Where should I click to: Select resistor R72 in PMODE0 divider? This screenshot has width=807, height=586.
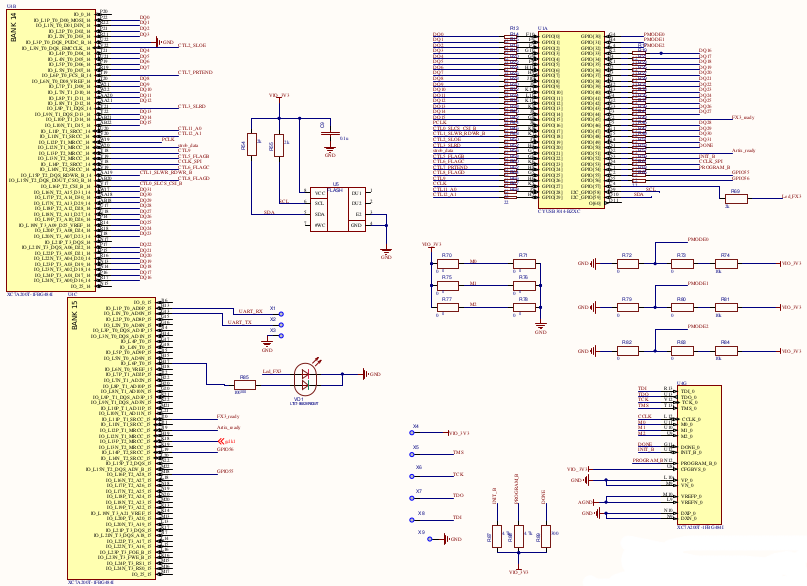[x=627, y=264]
